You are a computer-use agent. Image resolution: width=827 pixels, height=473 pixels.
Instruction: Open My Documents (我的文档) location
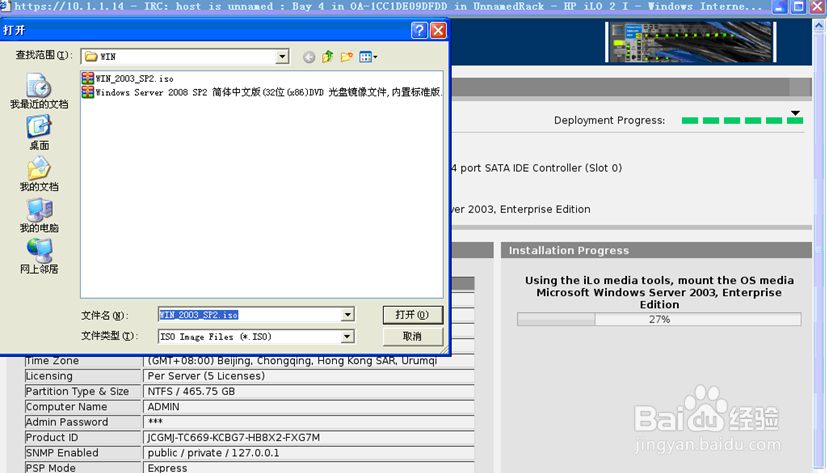[x=39, y=174]
